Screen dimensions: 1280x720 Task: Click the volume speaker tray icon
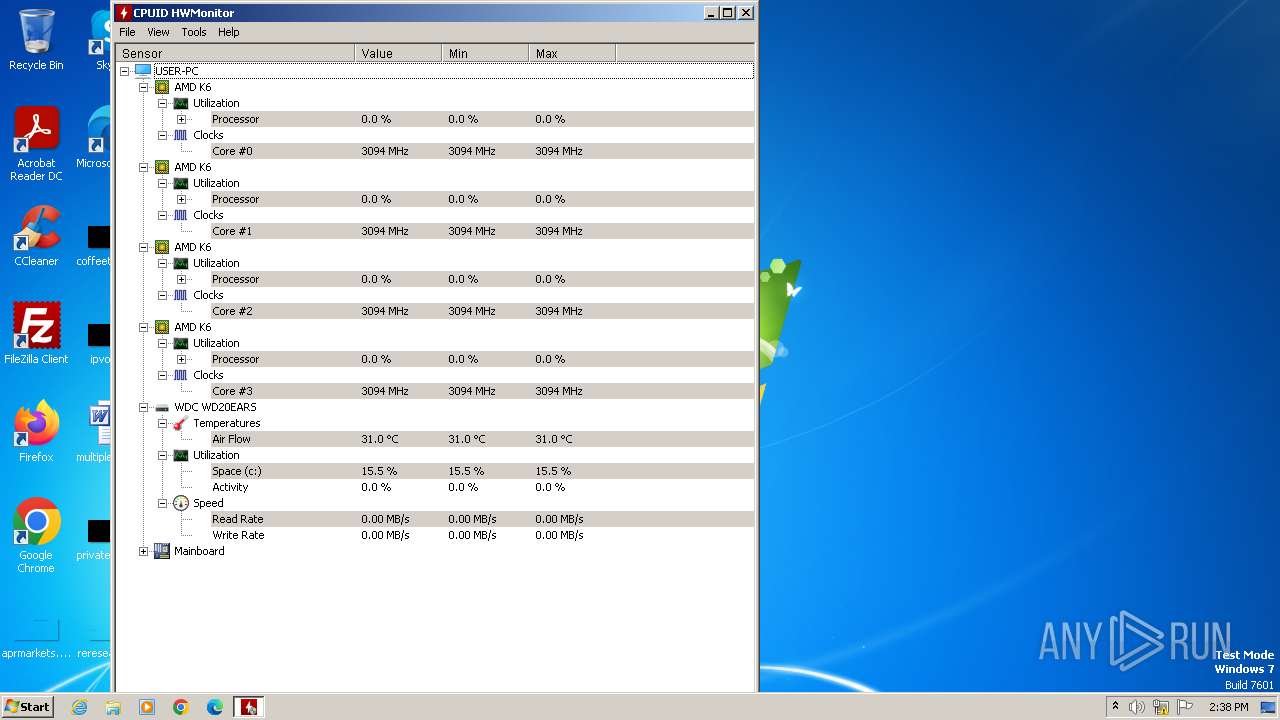1137,707
